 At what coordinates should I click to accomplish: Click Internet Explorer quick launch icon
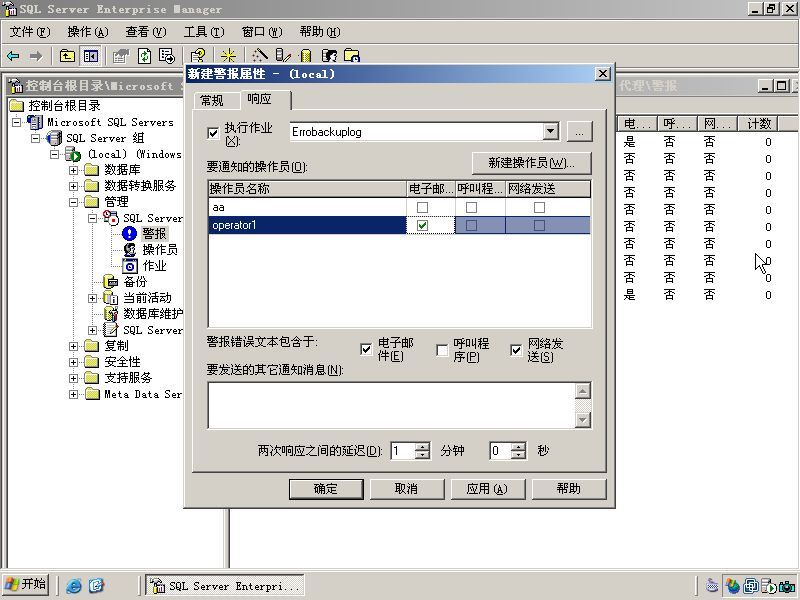click(74, 586)
